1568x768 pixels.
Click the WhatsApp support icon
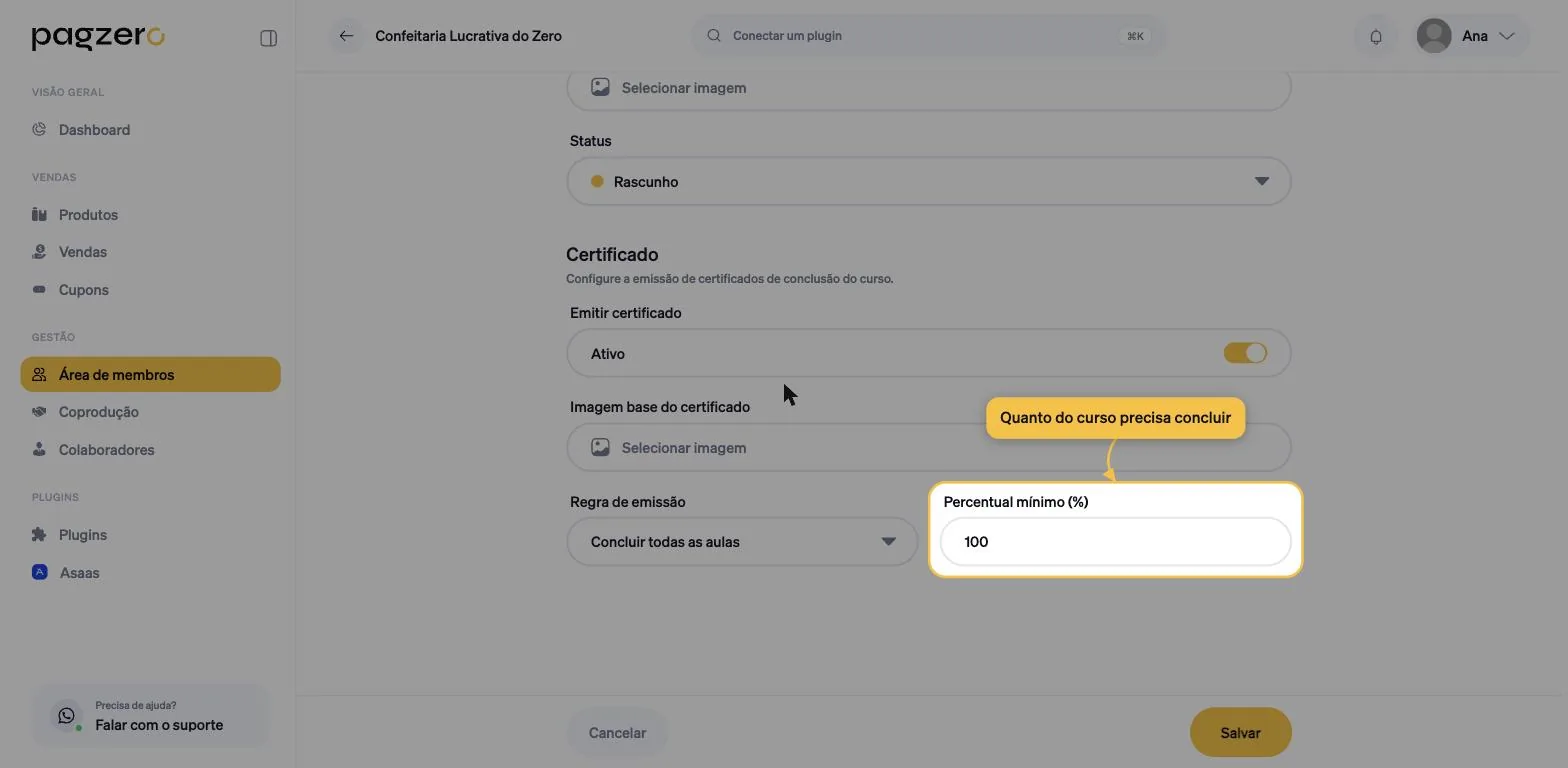[x=66, y=715]
